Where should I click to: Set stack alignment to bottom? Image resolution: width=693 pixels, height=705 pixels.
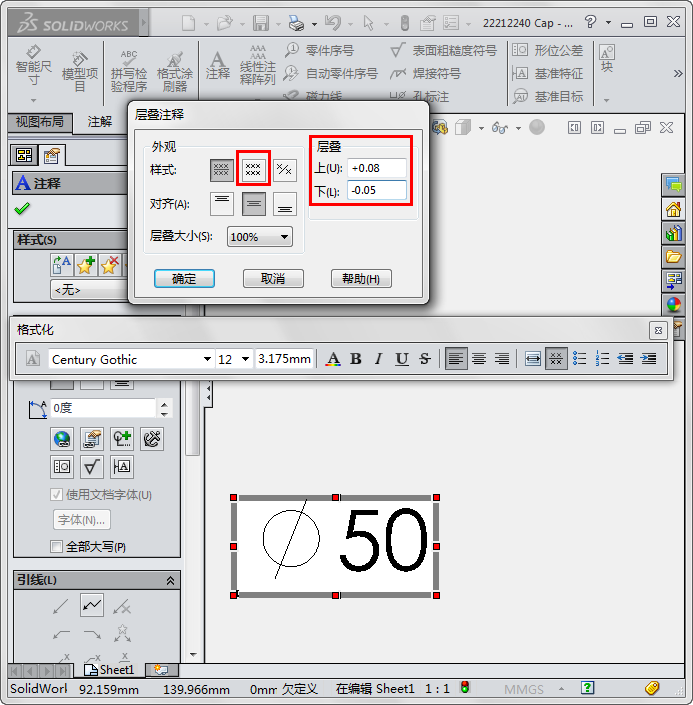285,204
